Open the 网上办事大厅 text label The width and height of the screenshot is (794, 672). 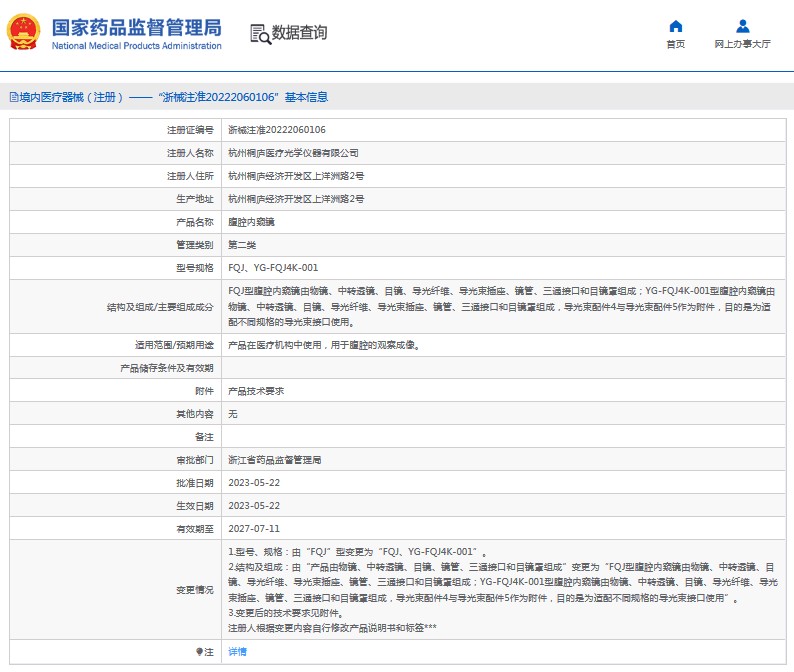click(742, 44)
